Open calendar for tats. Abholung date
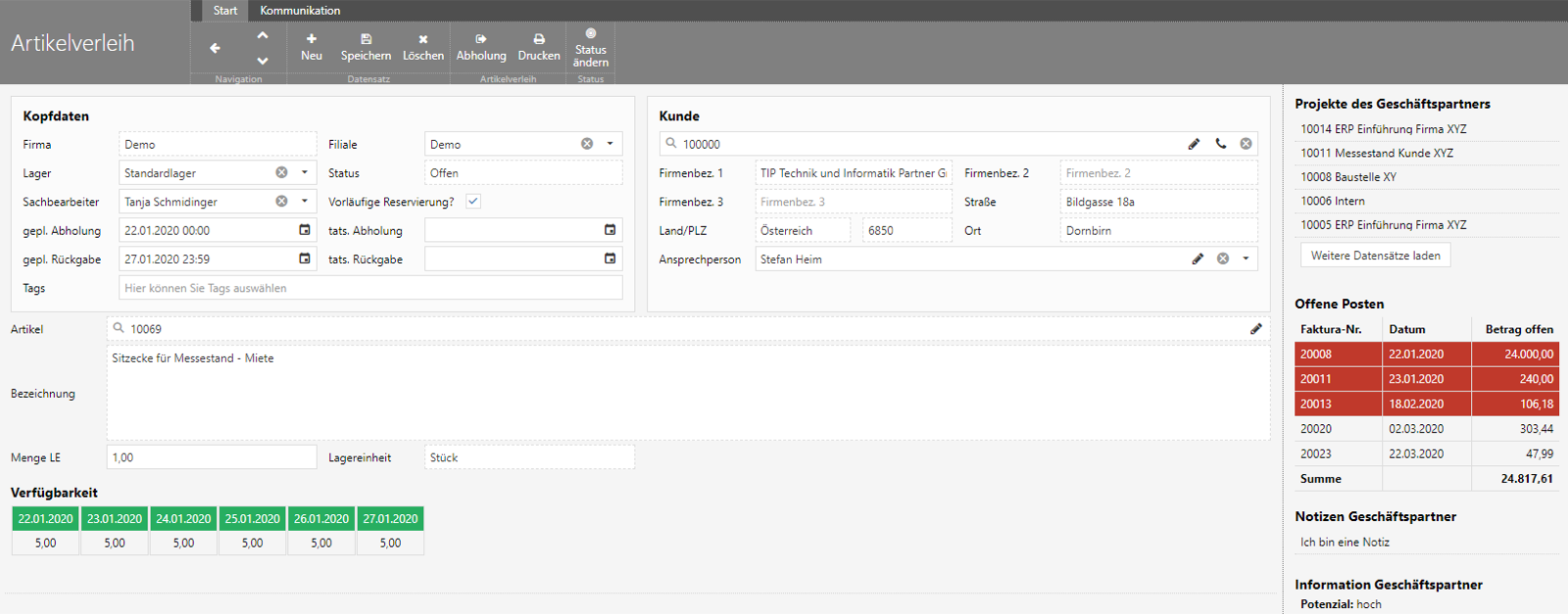This screenshot has width=1568, height=614. (x=610, y=230)
